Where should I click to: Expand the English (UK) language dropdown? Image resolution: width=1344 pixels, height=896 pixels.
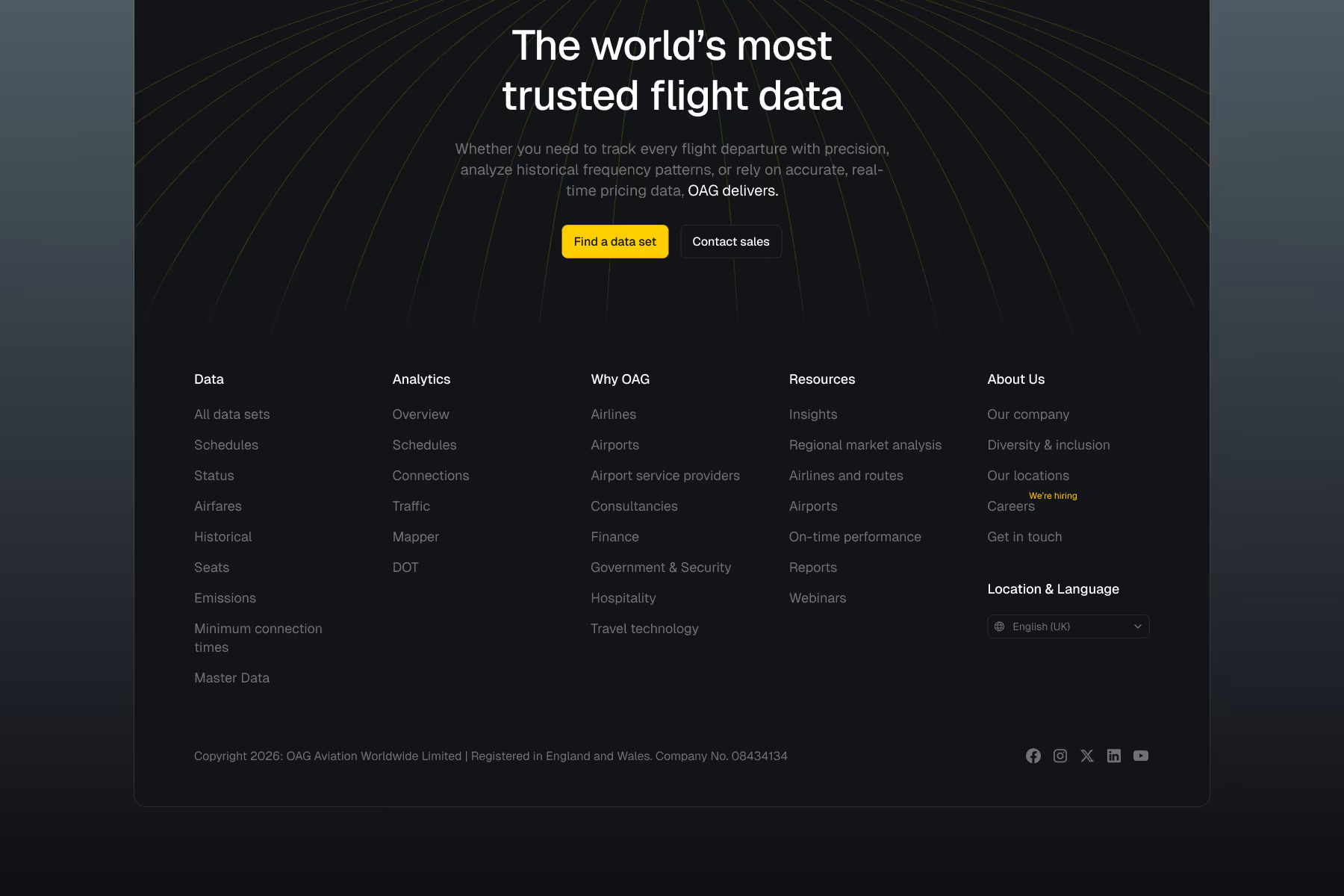pos(1068,626)
